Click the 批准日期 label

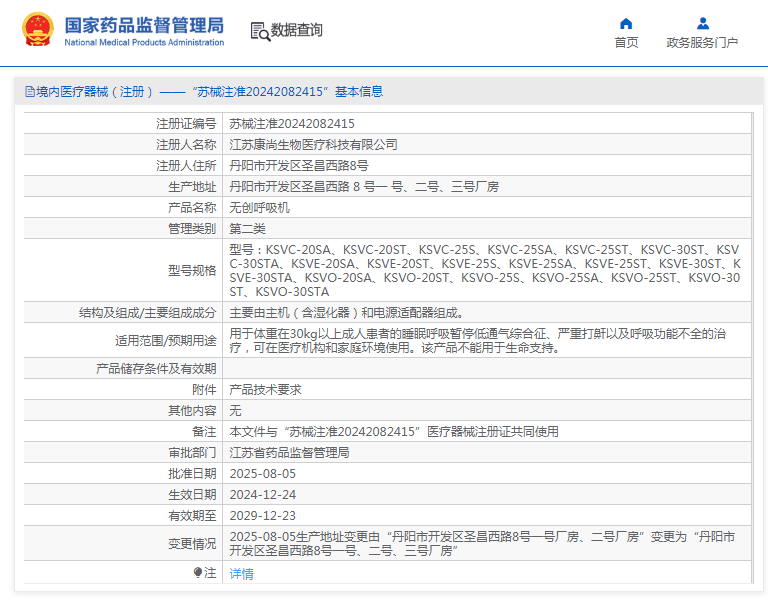tap(192, 474)
